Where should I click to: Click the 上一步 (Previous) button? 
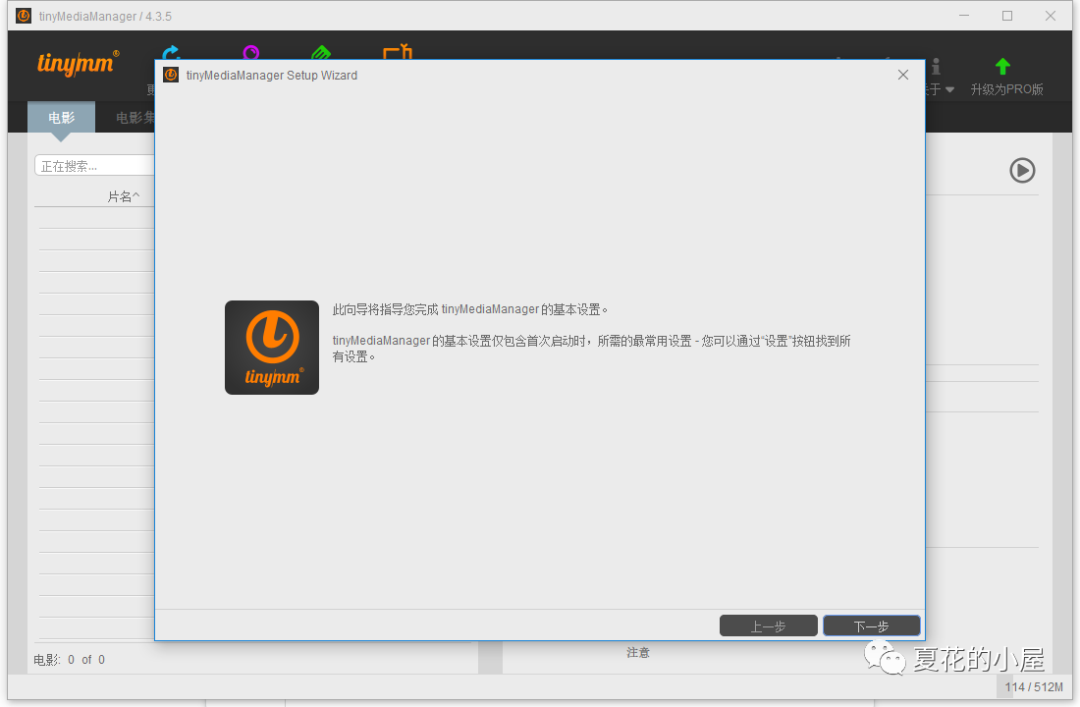768,626
